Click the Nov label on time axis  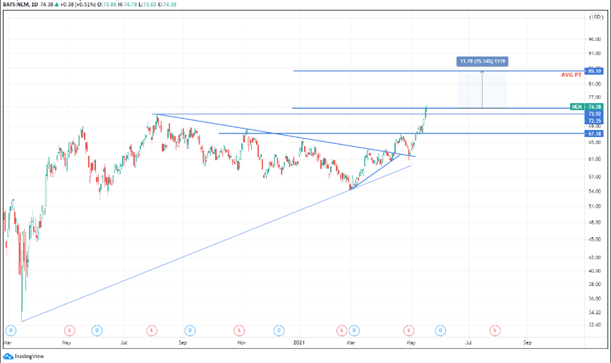point(241,343)
